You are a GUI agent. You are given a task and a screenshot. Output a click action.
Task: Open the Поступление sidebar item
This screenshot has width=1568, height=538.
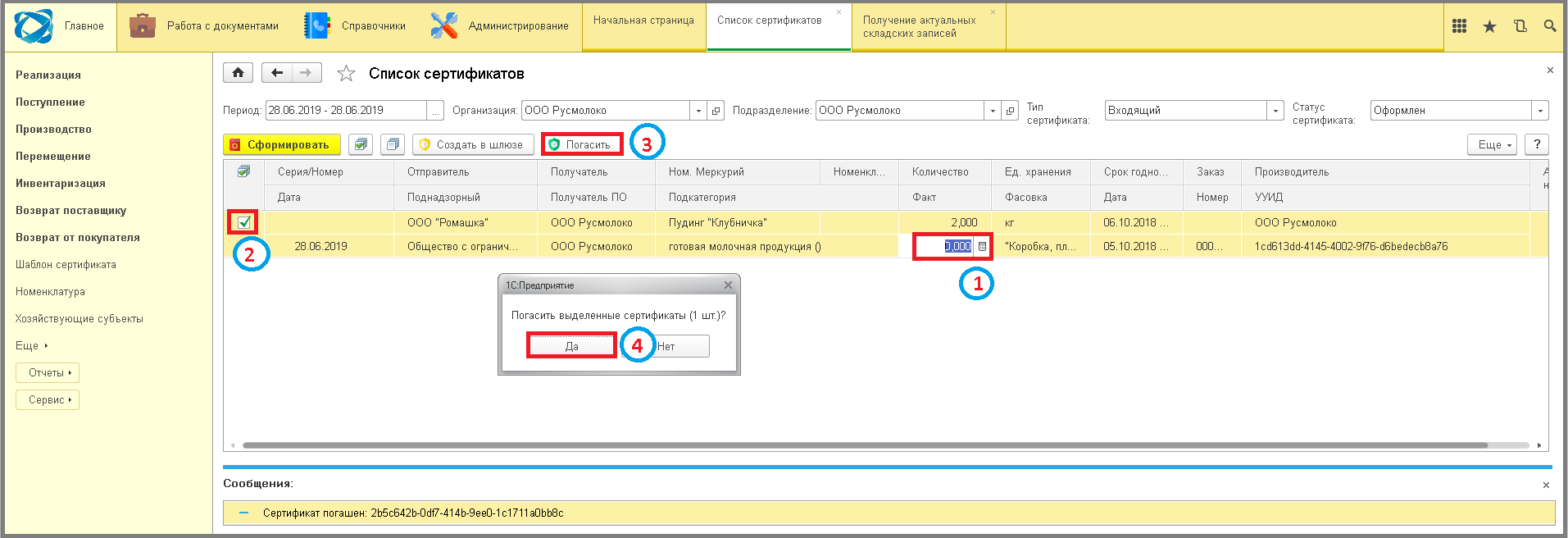click(50, 103)
